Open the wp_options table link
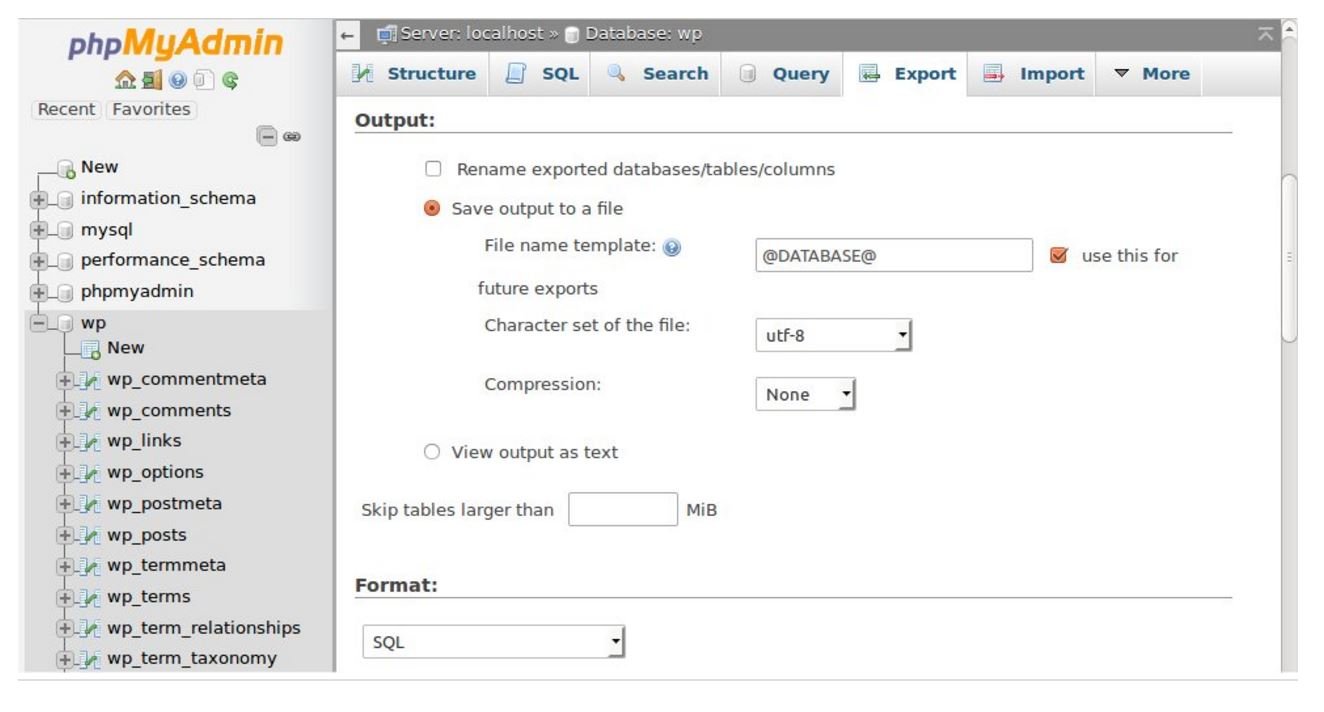1324x712 pixels. [155, 472]
